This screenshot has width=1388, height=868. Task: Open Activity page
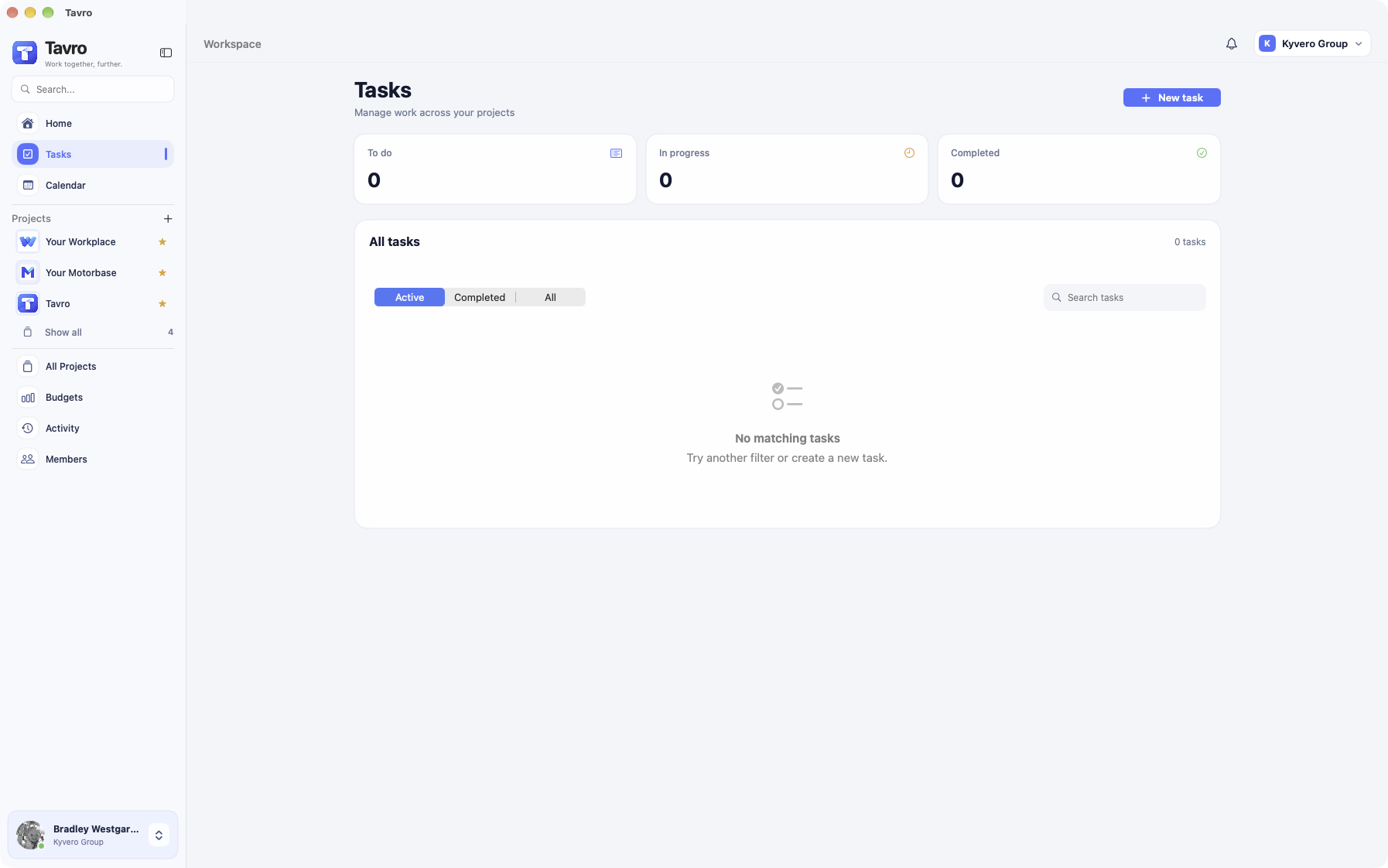[x=93, y=429]
